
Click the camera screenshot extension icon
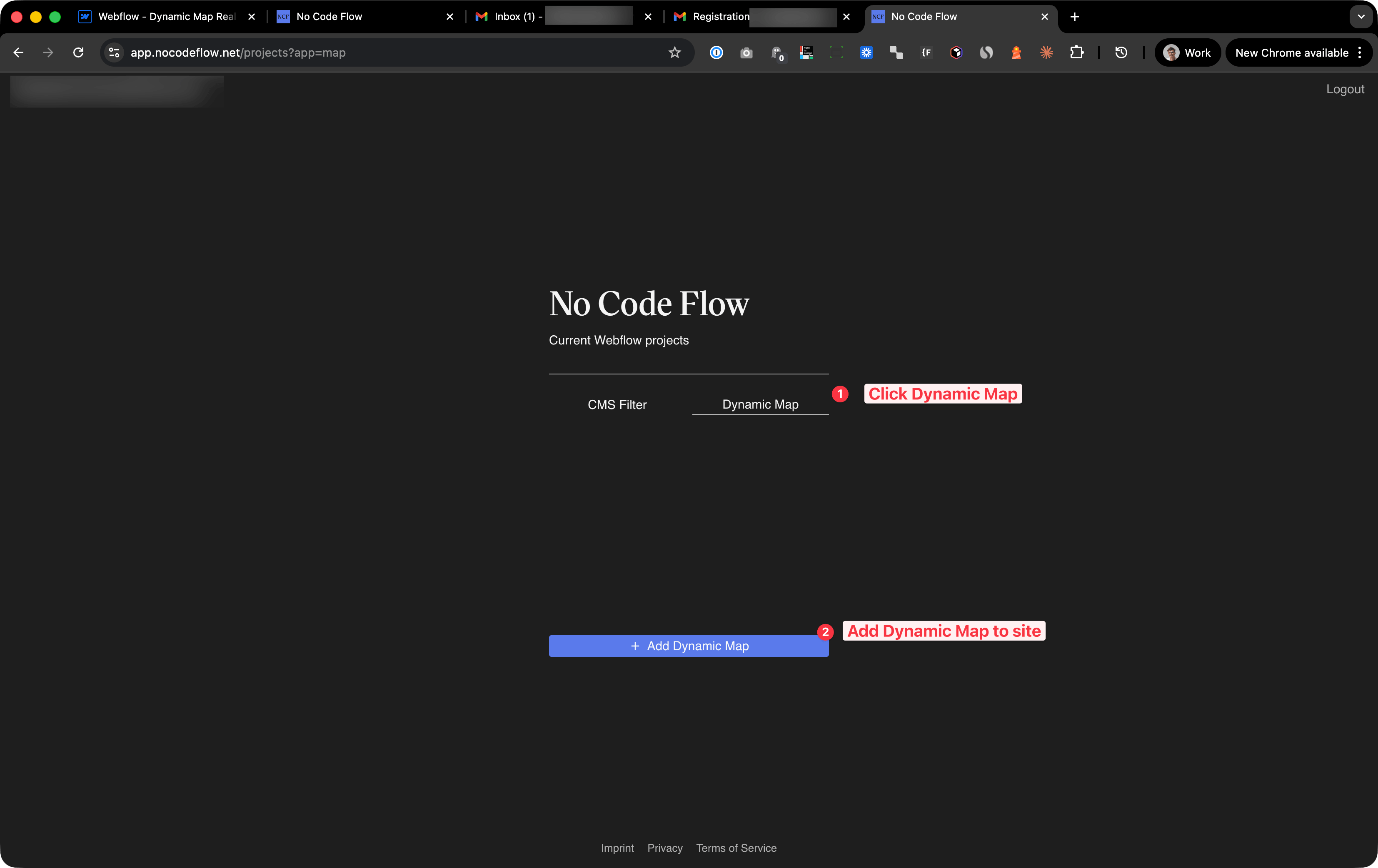pos(746,52)
